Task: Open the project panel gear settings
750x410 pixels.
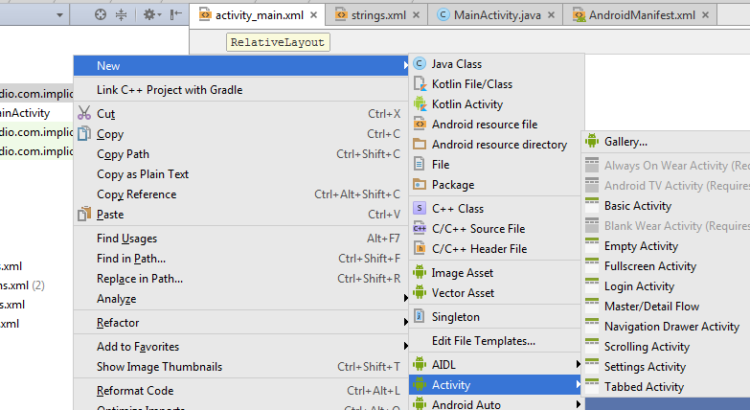Action: pyautogui.click(x=150, y=15)
